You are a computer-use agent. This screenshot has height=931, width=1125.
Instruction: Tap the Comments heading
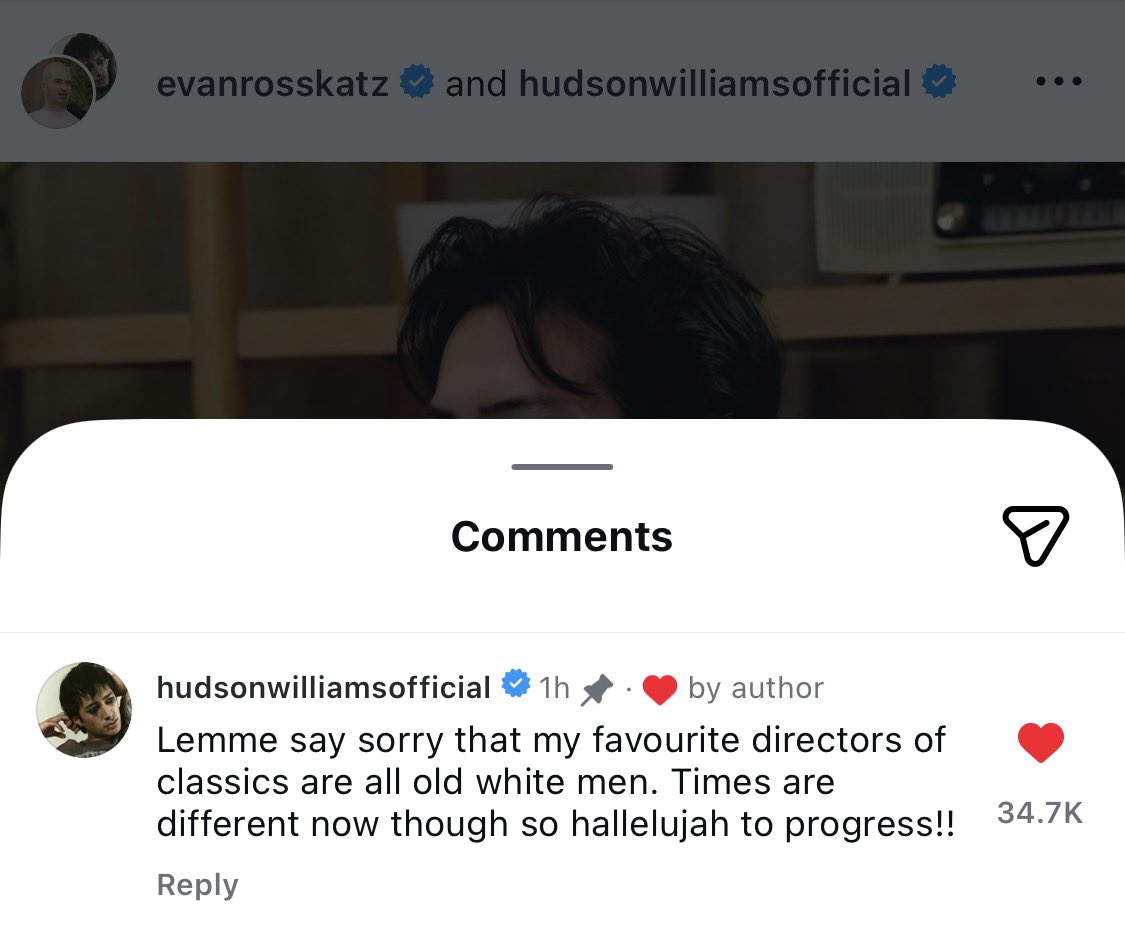click(x=562, y=537)
